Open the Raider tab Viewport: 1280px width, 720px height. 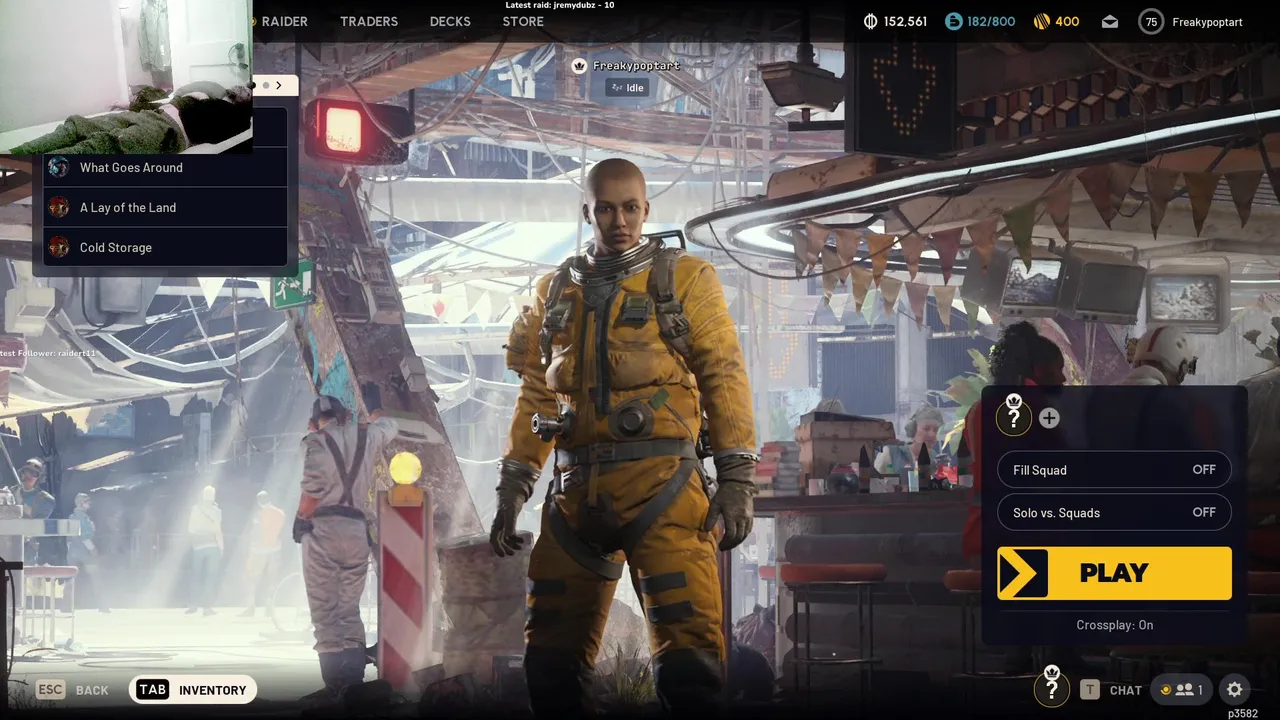tap(284, 21)
